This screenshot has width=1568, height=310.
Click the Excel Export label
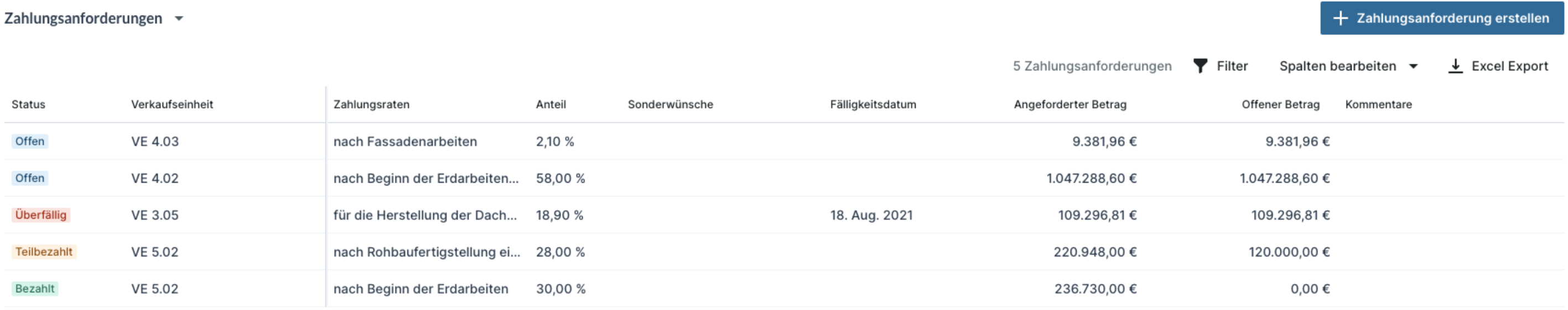coord(1509,66)
